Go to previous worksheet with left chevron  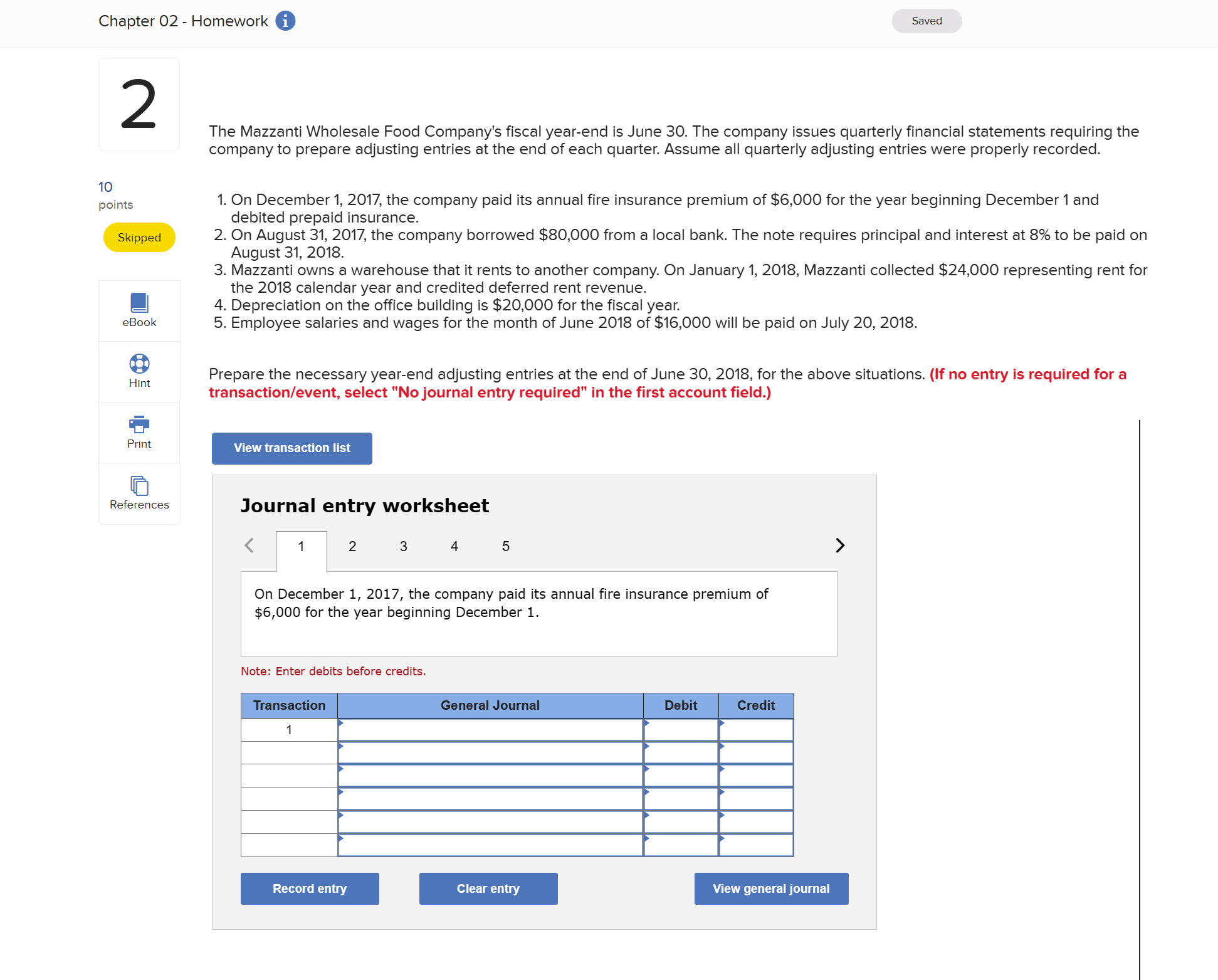click(x=249, y=545)
